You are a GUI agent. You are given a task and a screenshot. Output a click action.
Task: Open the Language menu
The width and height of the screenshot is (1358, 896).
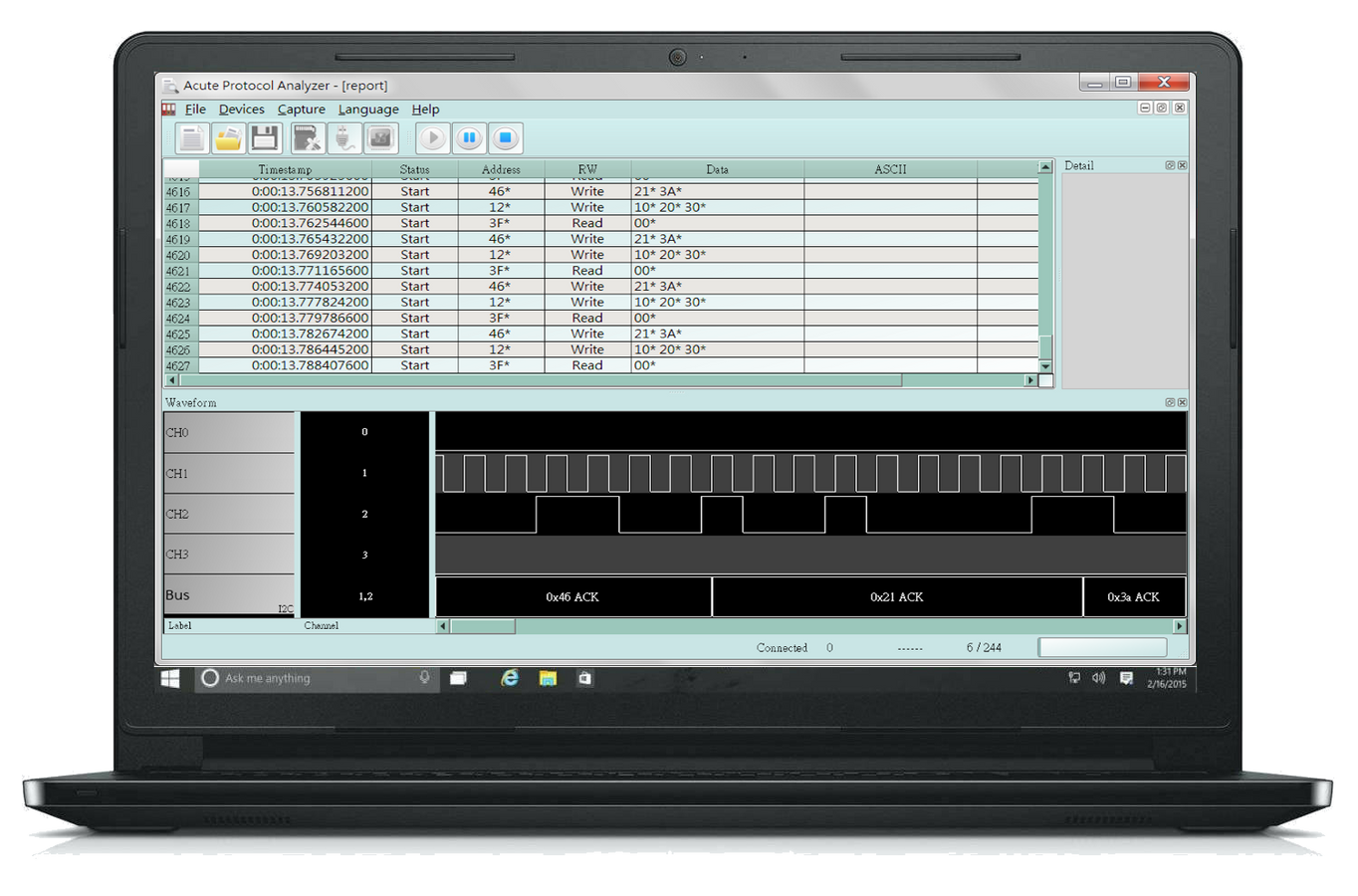click(x=367, y=109)
